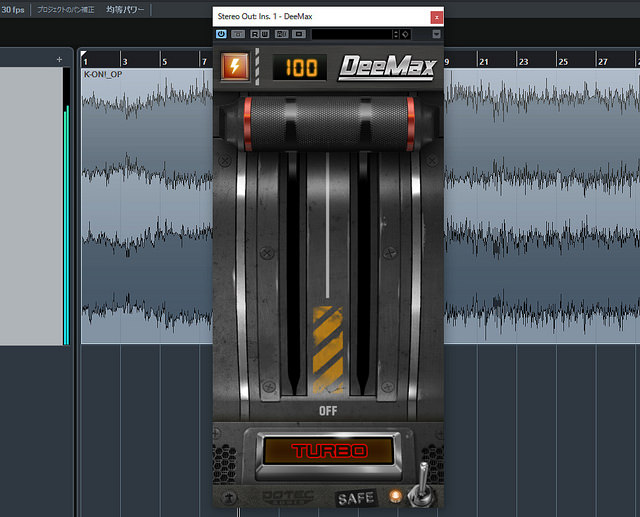
Task: Enable Write automation (W) in plugin header
Action: (x=264, y=34)
